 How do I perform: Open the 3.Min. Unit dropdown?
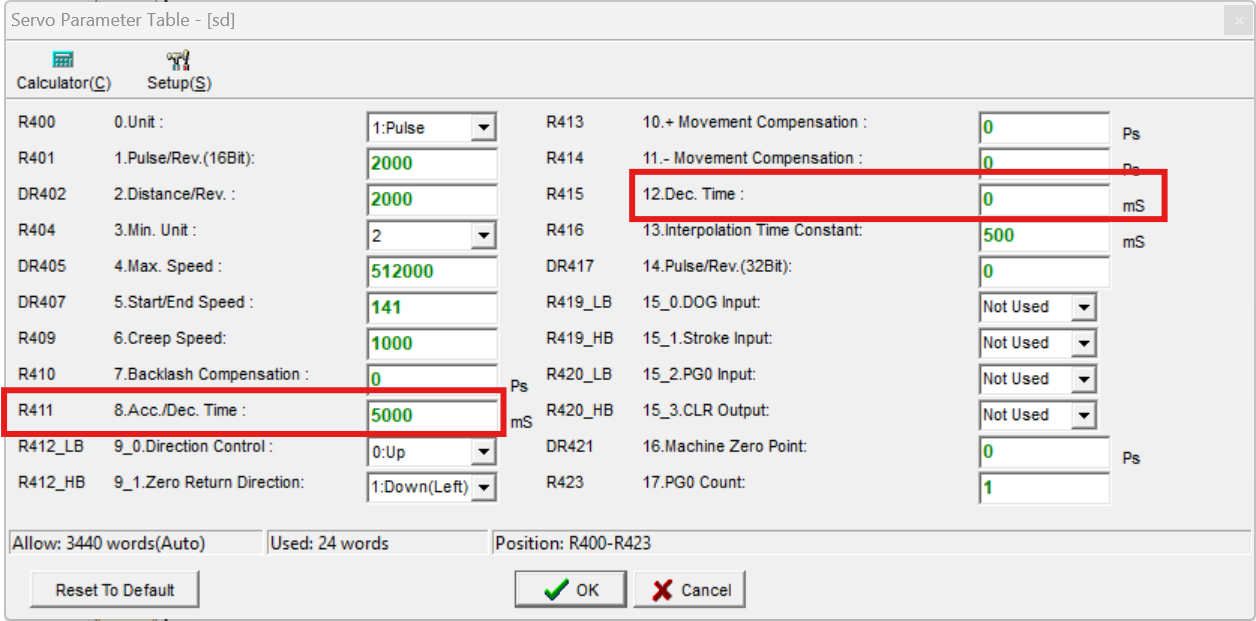pos(484,236)
